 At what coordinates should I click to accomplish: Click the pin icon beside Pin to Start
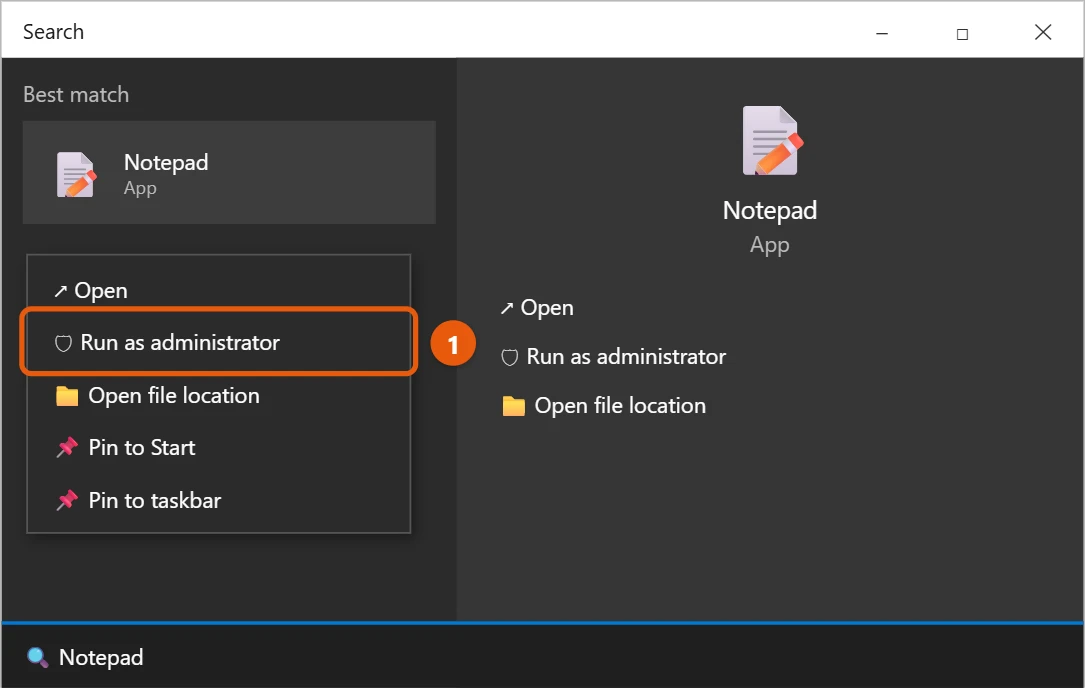66,447
